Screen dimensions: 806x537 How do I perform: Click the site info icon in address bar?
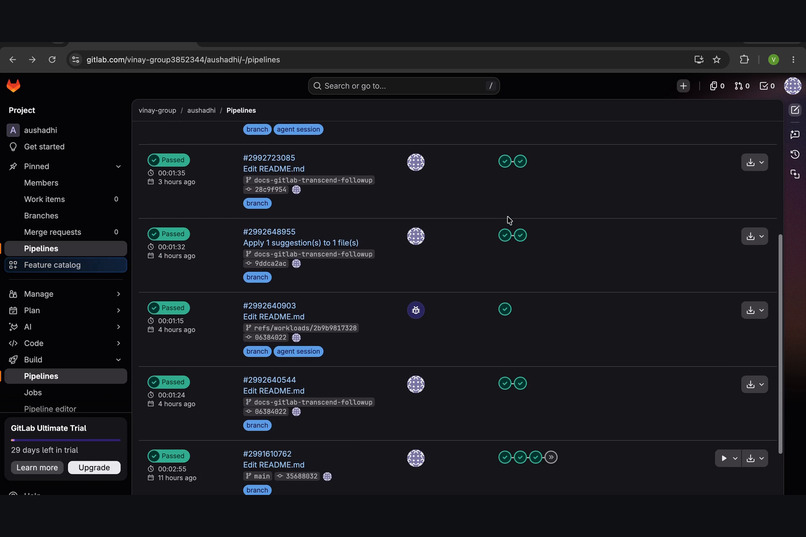point(76,60)
